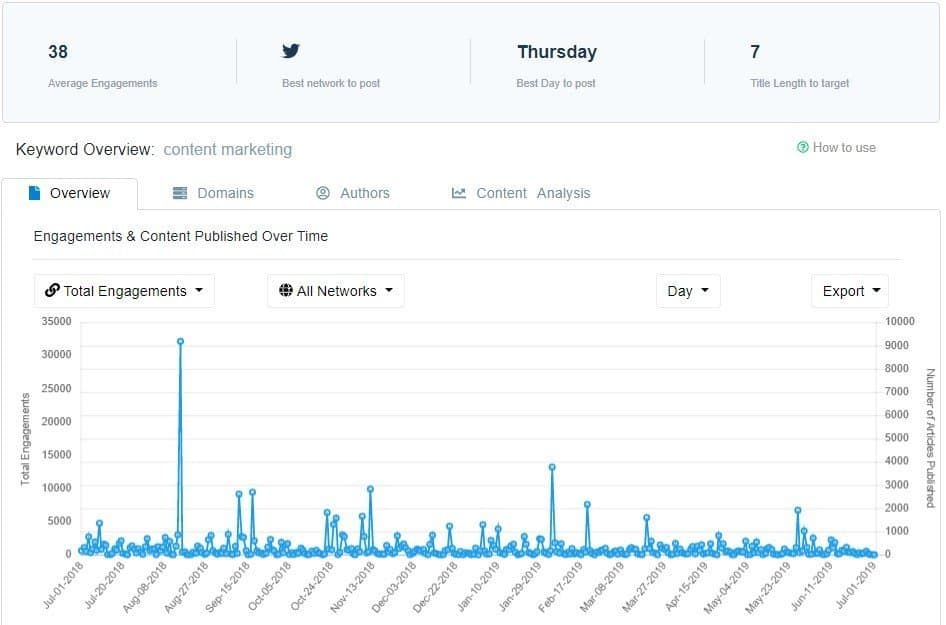
Task: Click the 'content marketing' keyword link
Action: [227, 148]
